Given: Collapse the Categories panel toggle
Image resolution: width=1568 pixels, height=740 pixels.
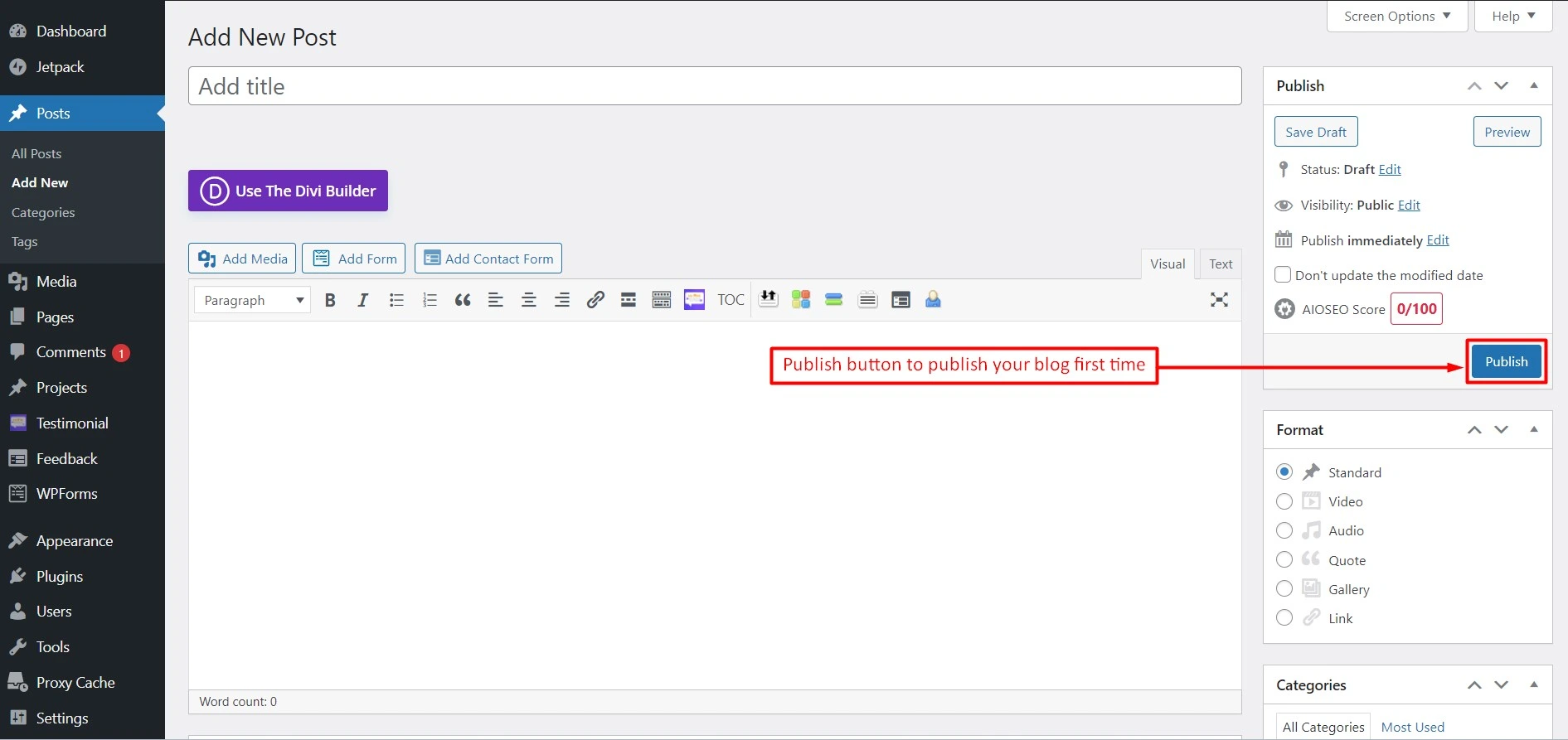Looking at the screenshot, I should point(1534,684).
